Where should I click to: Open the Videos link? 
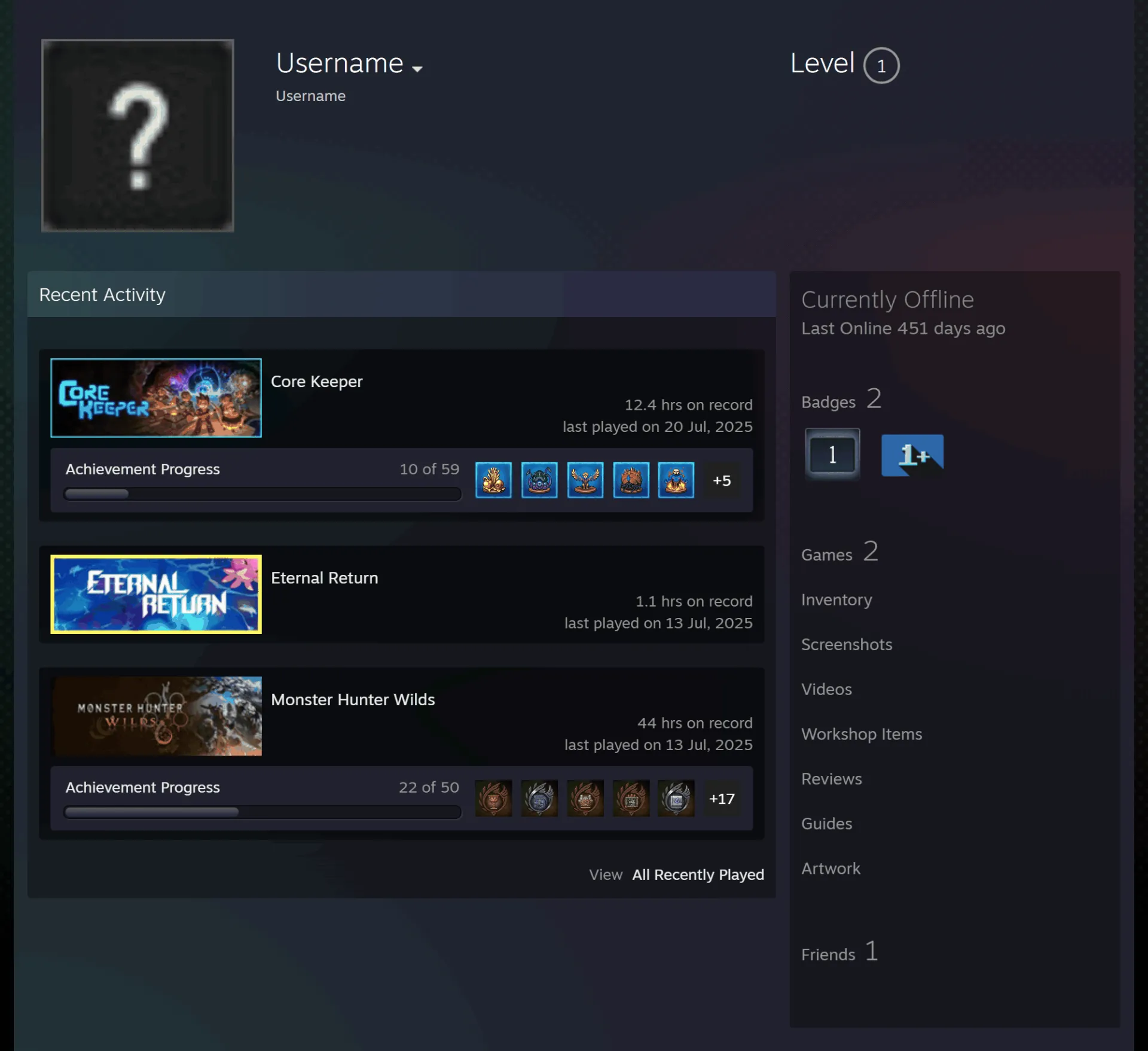click(826, 689)
